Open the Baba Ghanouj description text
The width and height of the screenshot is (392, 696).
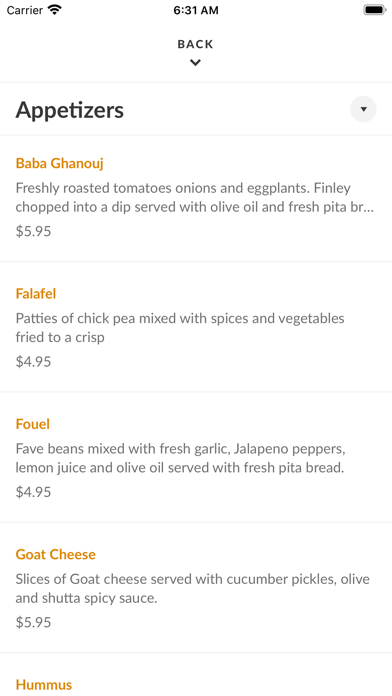point(194,198)
